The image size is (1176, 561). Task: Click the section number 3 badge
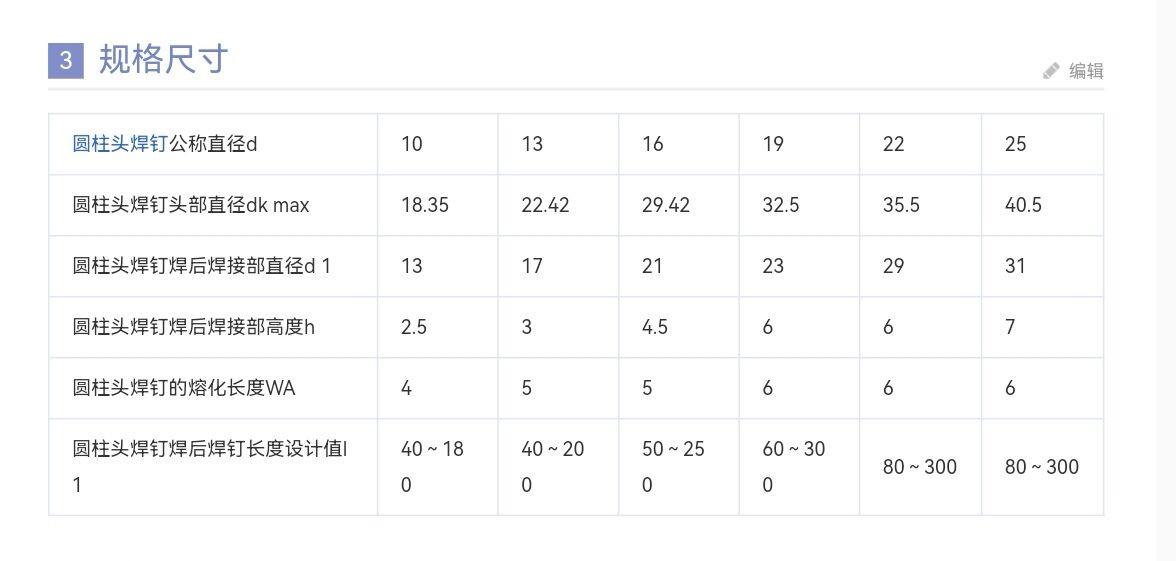point(66,60)
